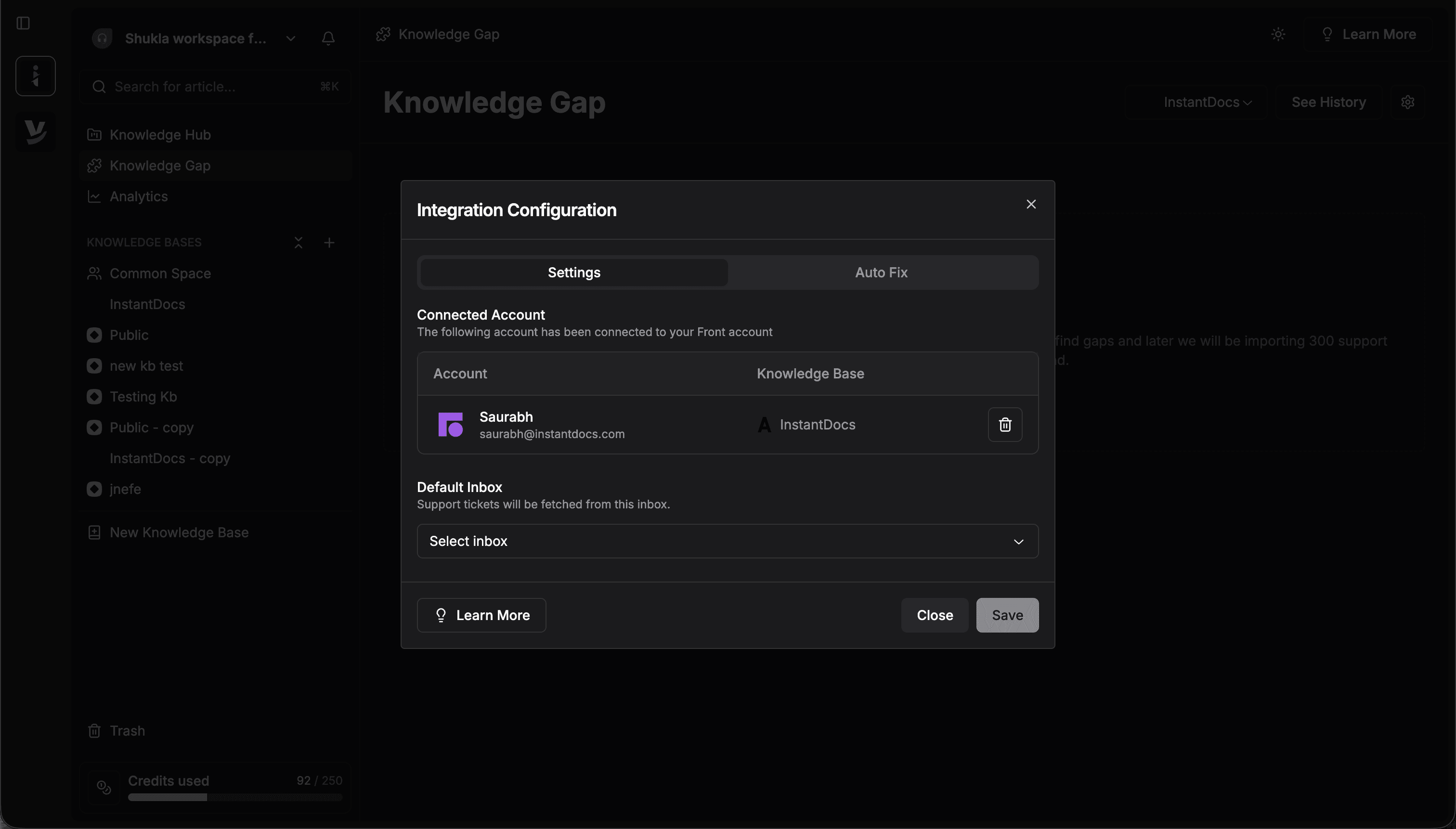Switch to the Auto Fix tab
The height and width of the screenshot is (829, 1456).
click(x=880, y=272)
